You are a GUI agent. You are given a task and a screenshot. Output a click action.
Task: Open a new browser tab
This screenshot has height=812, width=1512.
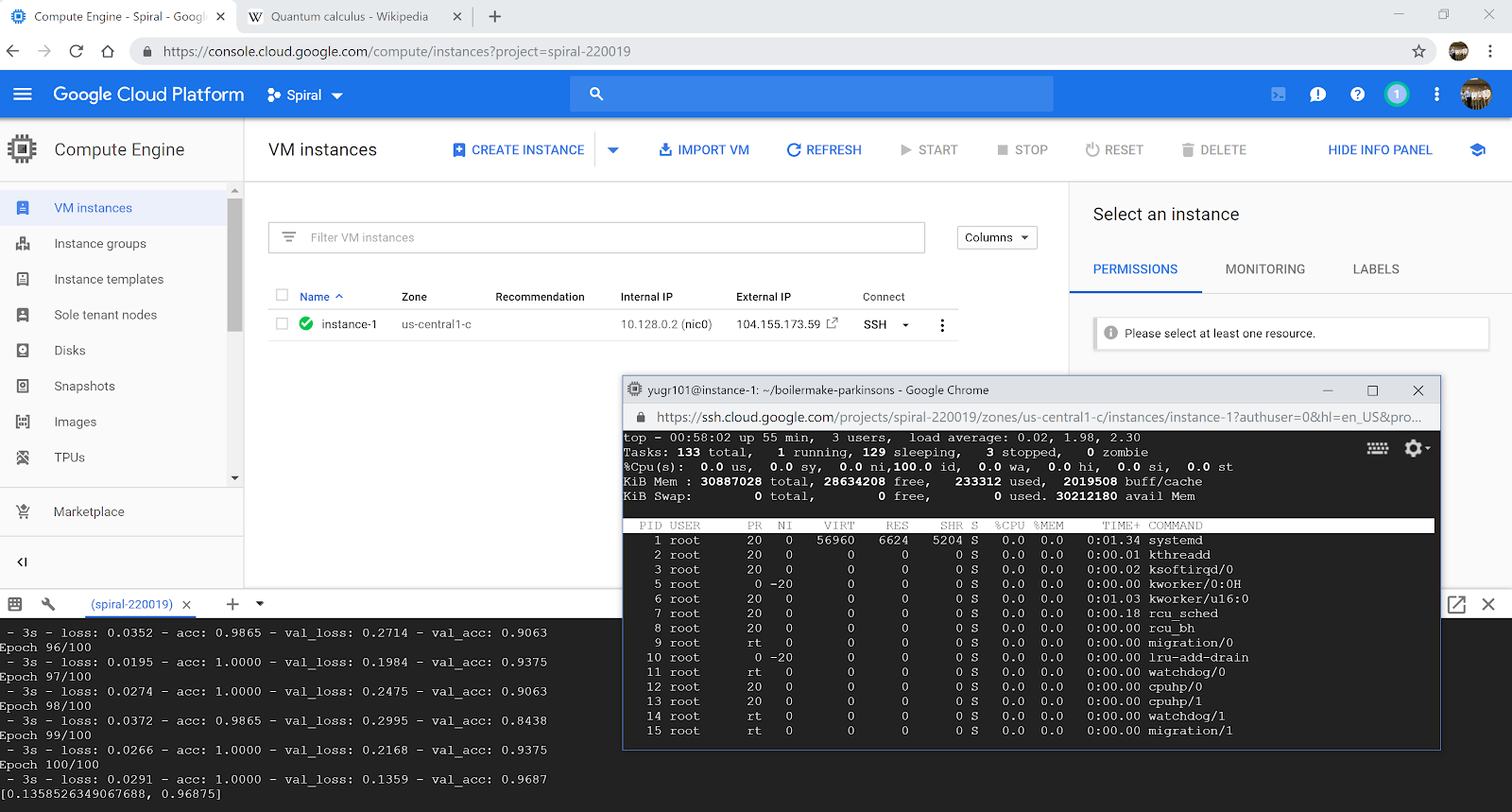[x=495, y=16]
